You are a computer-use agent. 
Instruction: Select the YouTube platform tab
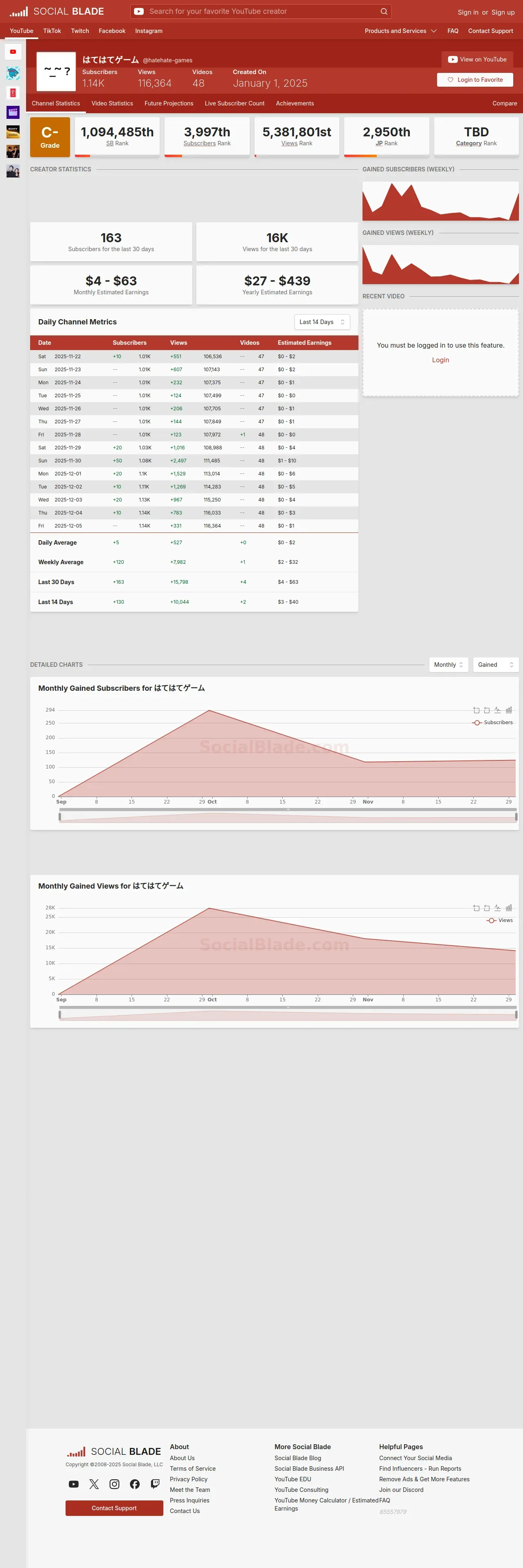point(21,31)
